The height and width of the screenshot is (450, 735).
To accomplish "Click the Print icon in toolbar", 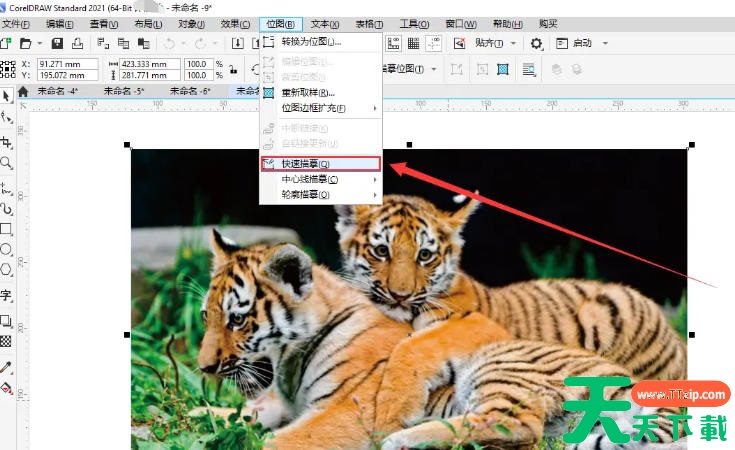I will click(77, 44).
